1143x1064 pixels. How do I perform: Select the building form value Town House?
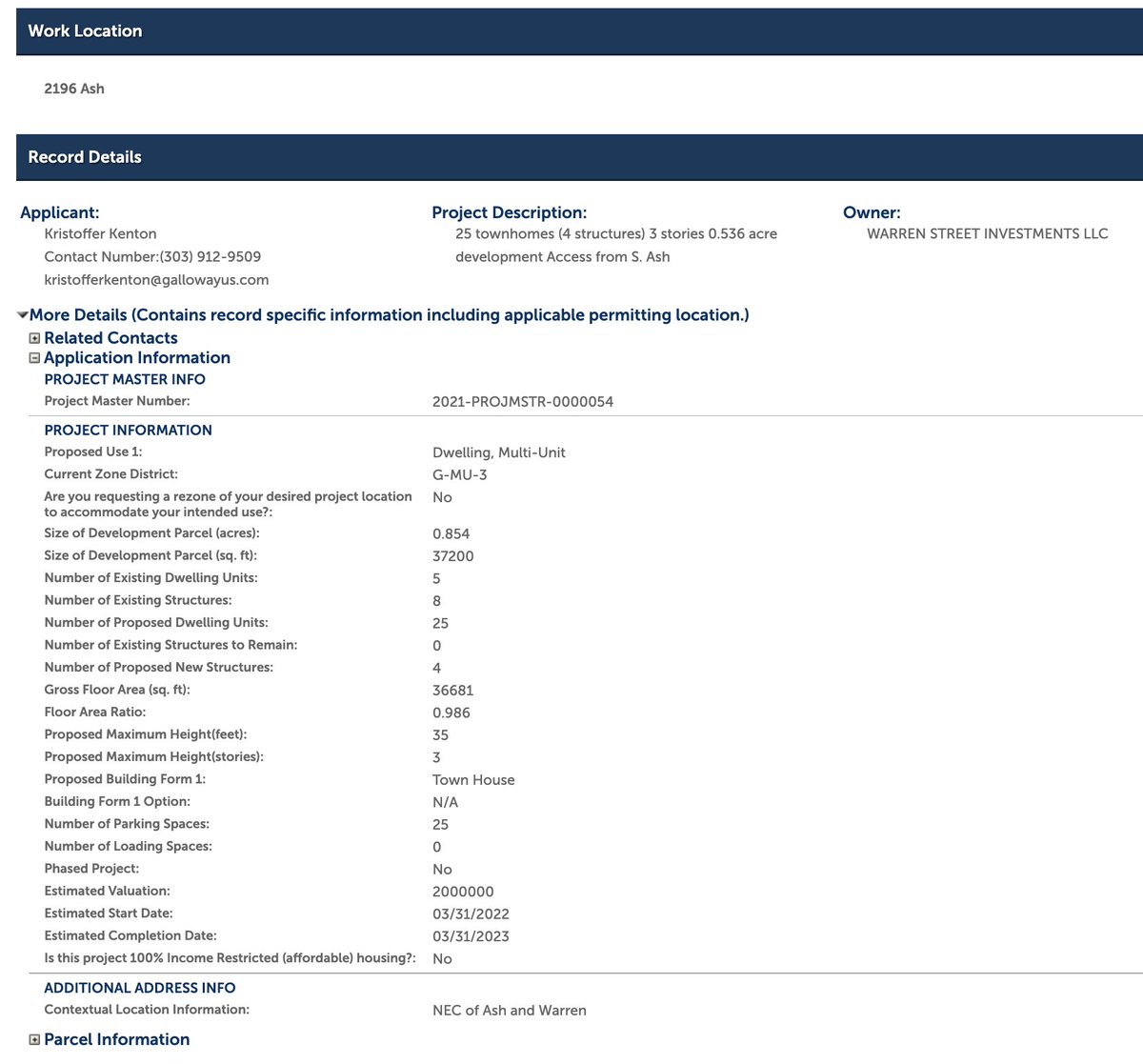tap(473, 780)
